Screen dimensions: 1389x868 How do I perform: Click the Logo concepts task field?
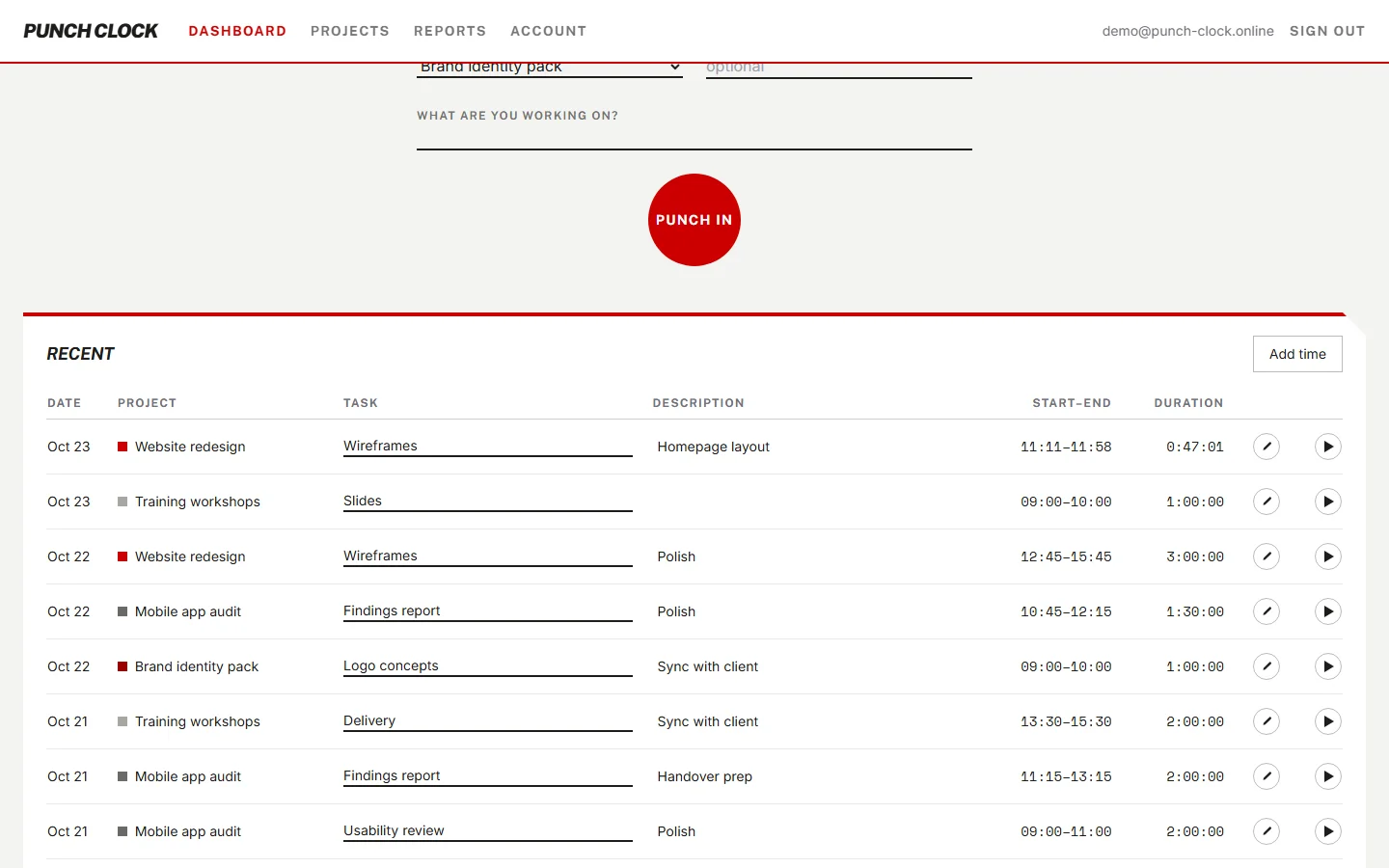click(488, 666)
